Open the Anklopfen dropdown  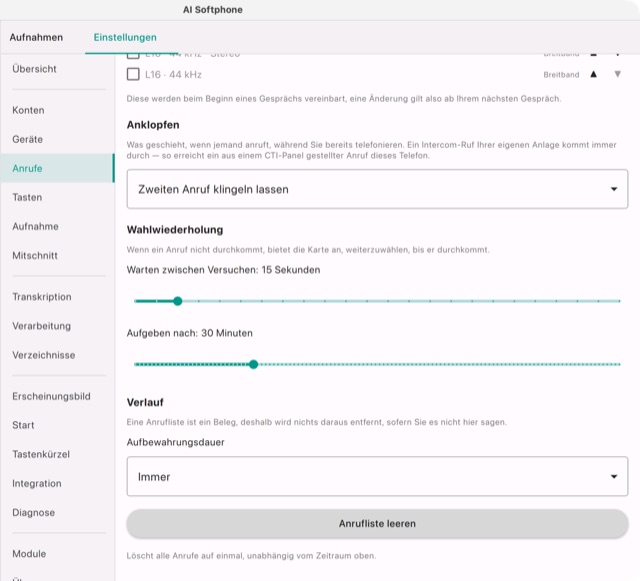pos(377,189)
